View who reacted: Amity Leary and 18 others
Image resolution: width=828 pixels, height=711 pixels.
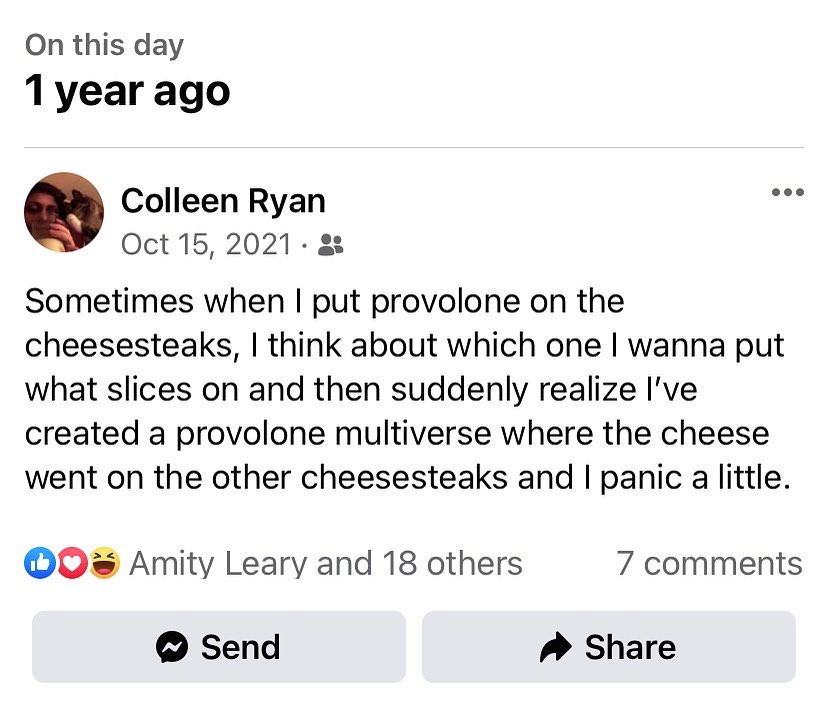(x=325, y=564)
